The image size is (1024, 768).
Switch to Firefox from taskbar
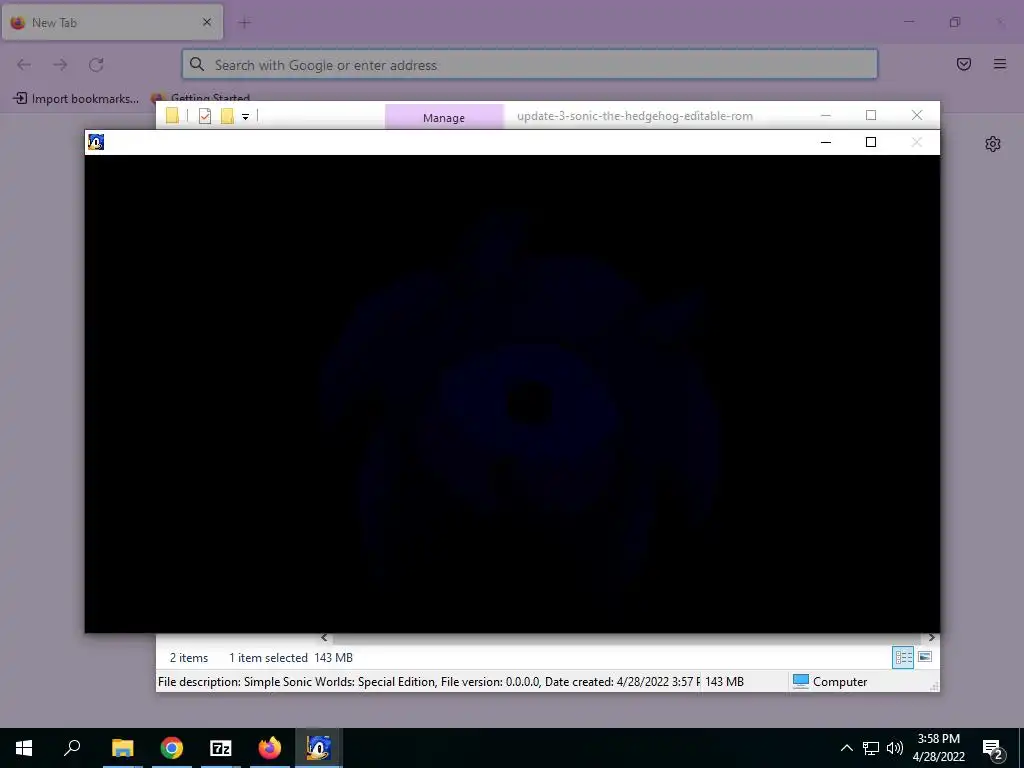click(270, 748)
